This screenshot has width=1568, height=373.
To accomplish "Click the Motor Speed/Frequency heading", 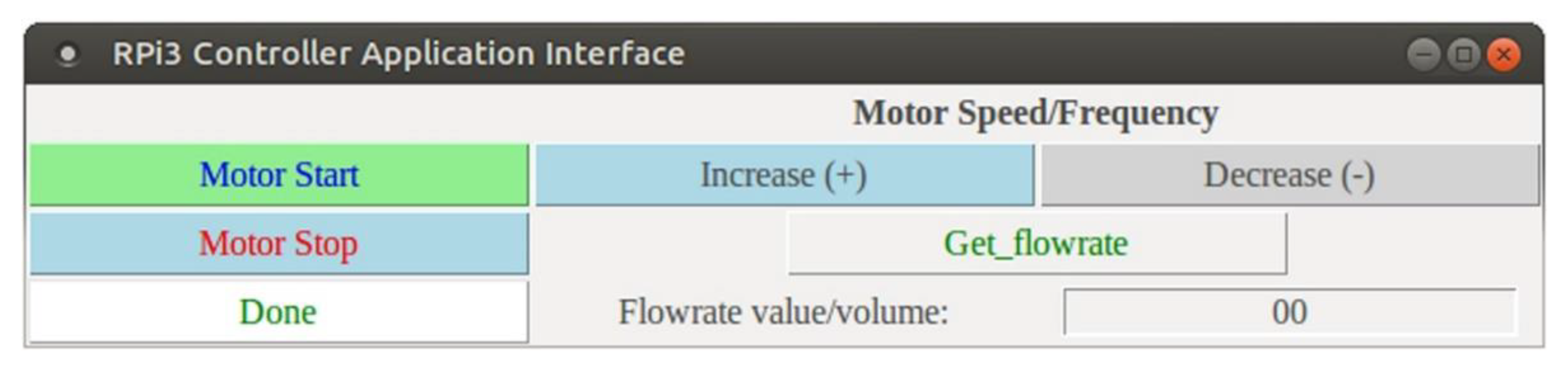I will [x=1036, y=113].
